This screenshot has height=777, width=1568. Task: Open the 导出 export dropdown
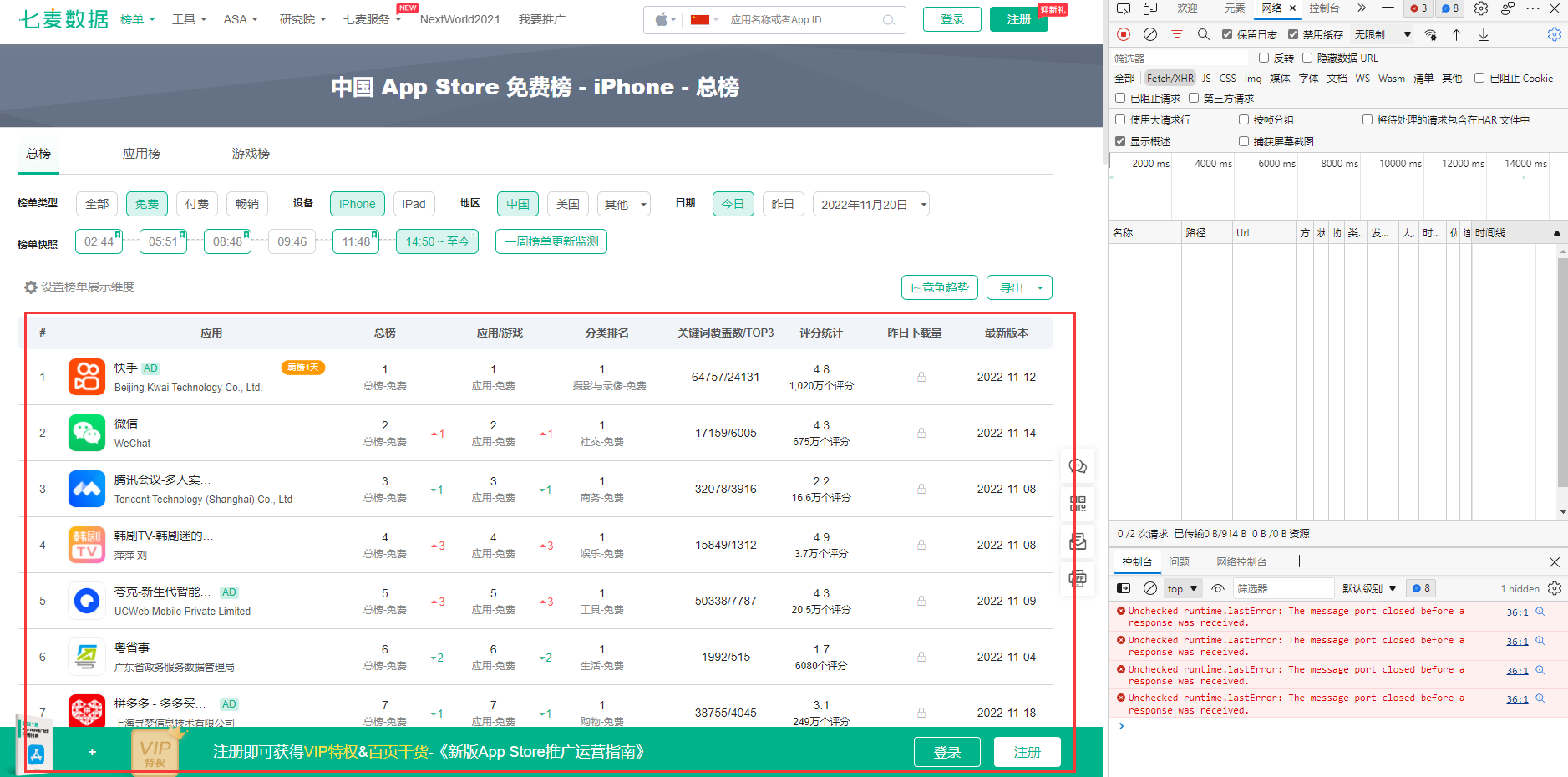1019,287
